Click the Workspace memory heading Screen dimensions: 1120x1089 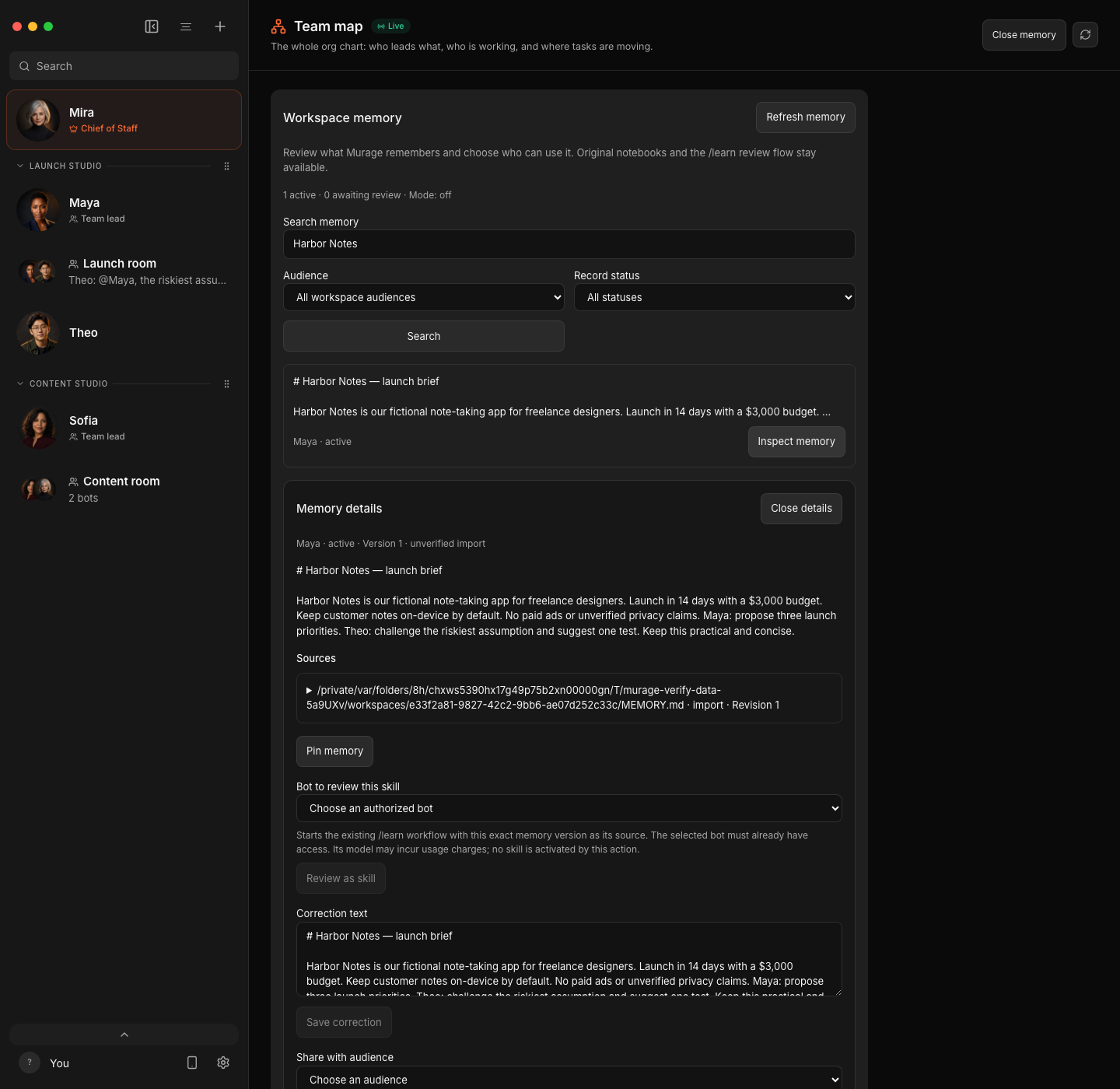pos(342,117)
